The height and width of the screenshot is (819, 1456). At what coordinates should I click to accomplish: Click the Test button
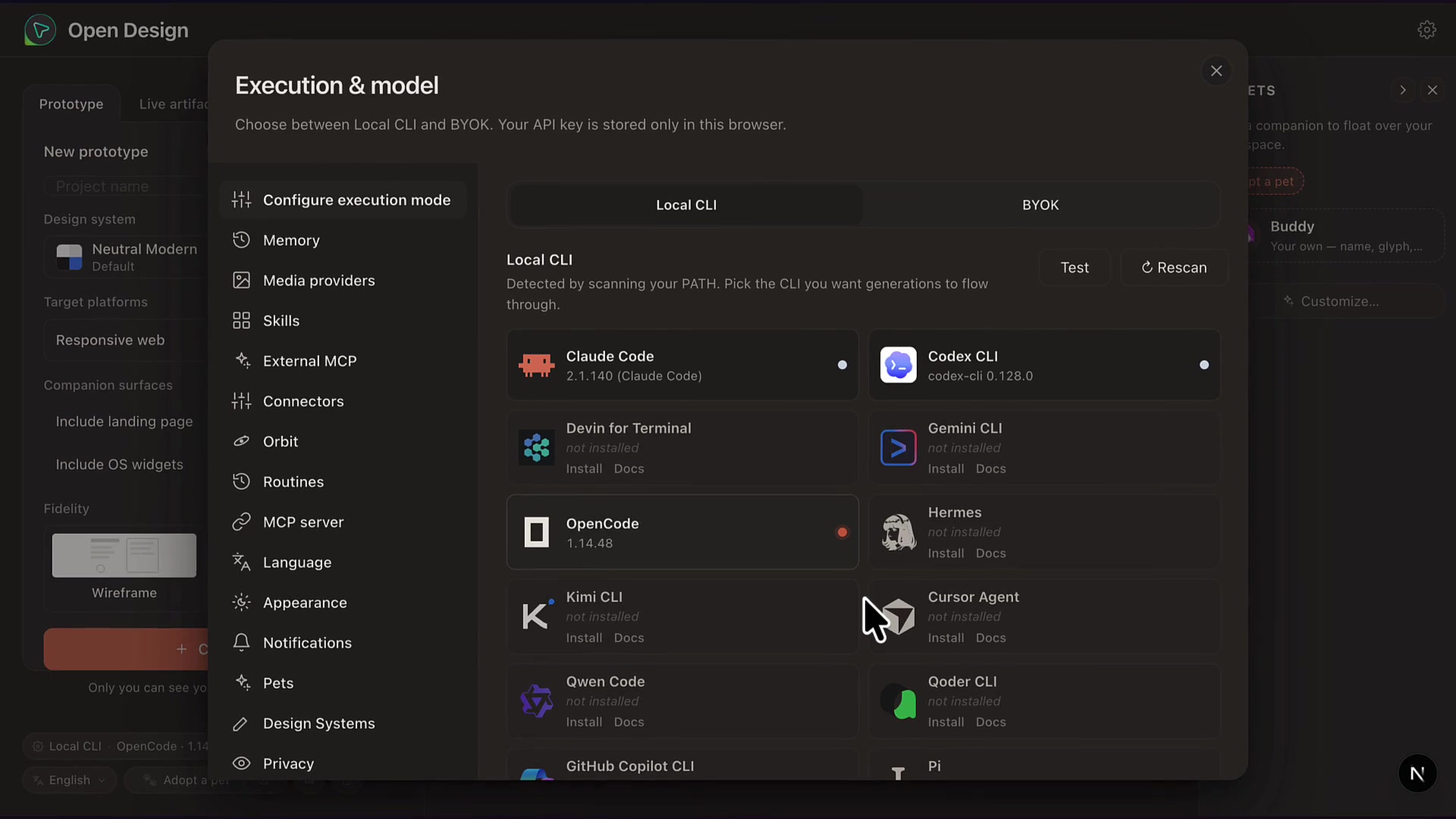pos(1075,268)
